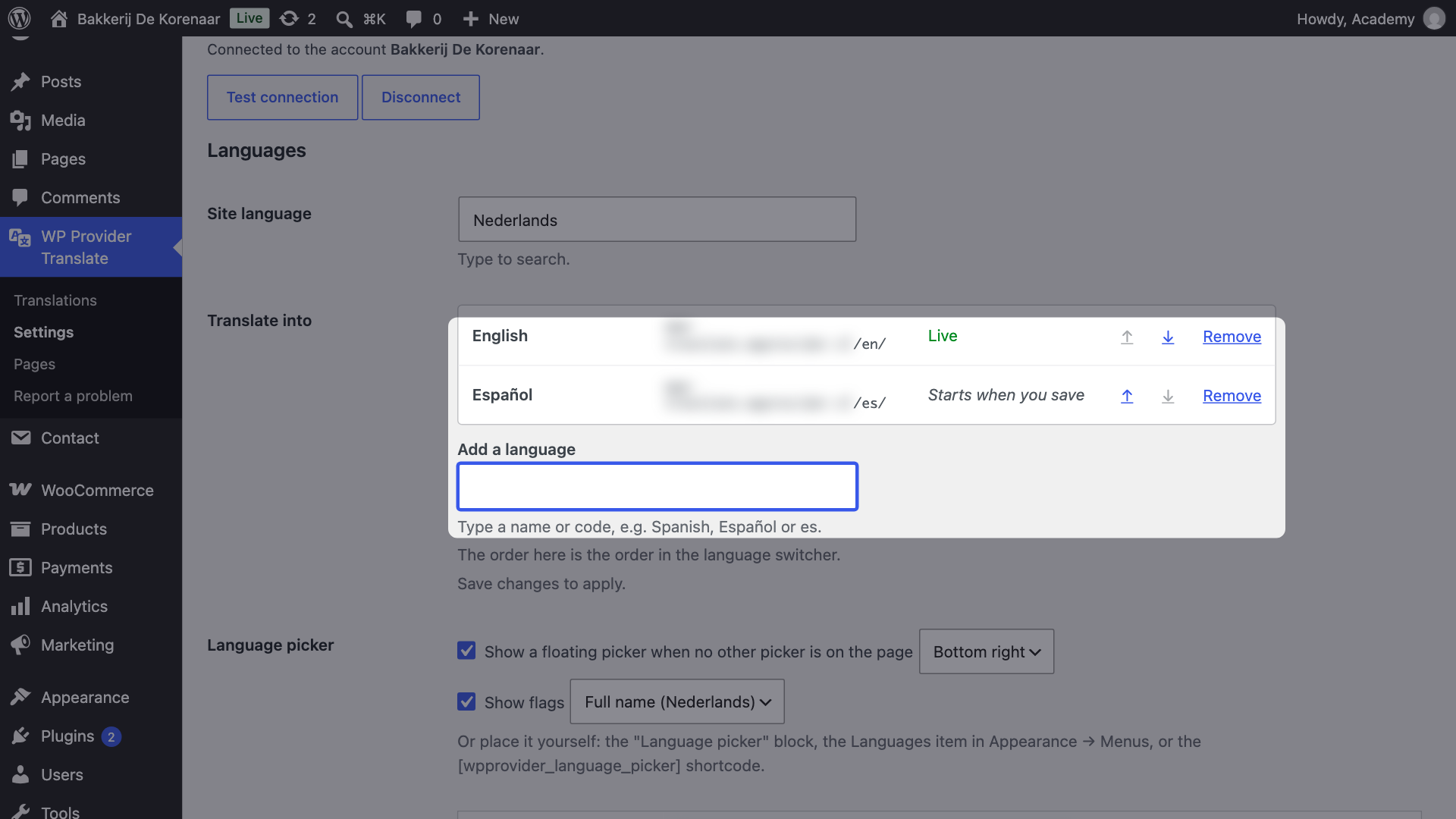1456x819 pixels.
Task: Open the search magnifier icon in admin bar
Action: tap(344, 18)
